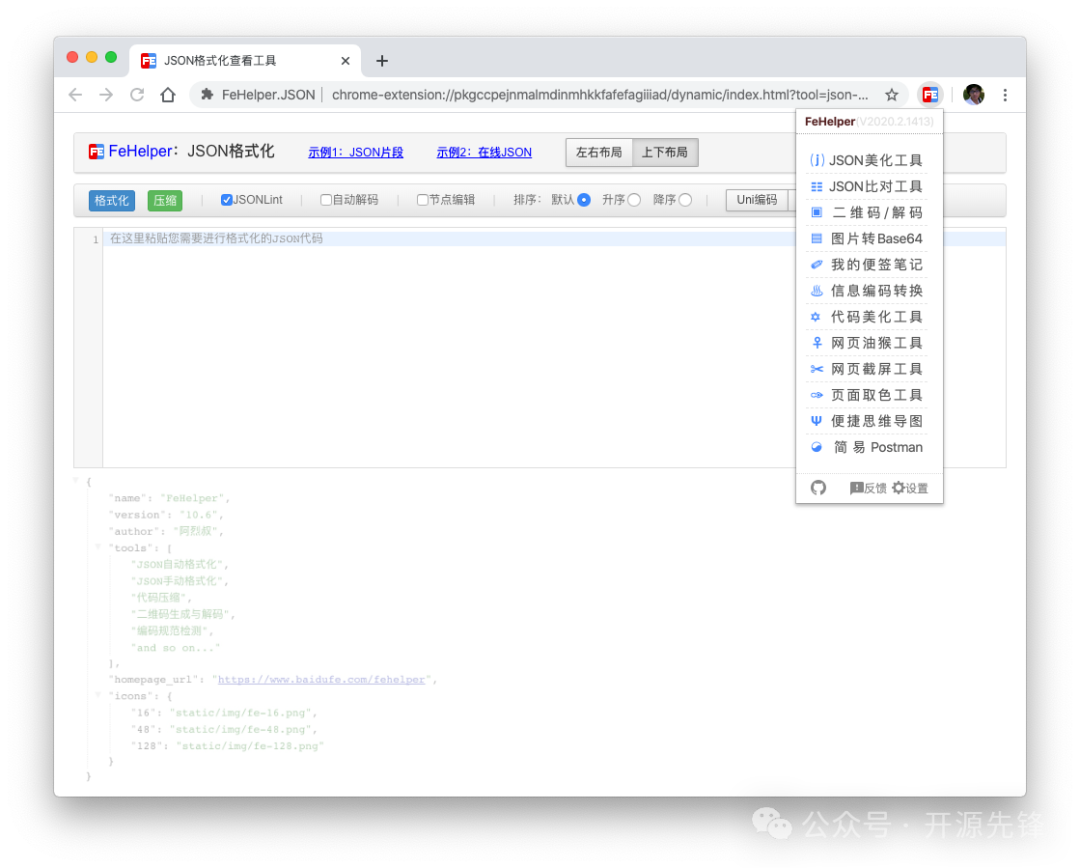The width and height of the screenshot is (1080, 868).
Task: Open JSON美化工具 from popup menu
Action: [866, 161]
